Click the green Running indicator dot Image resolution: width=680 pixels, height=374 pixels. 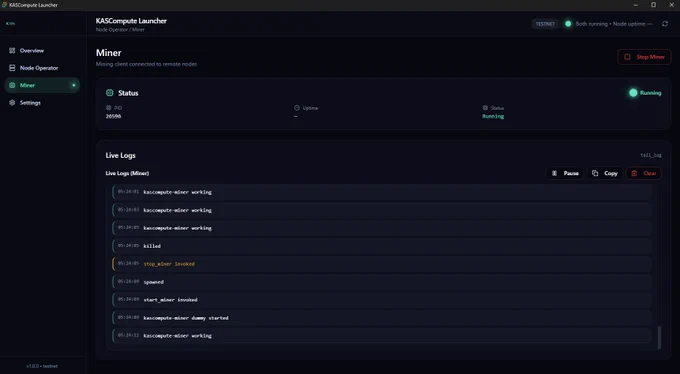click(x=633, y=93)
